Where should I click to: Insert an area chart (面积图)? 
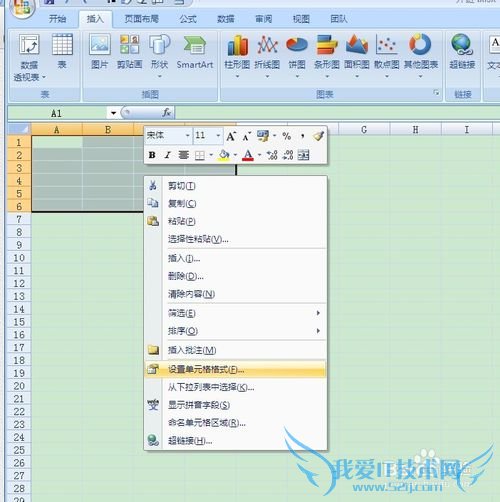tap(357, 56)
